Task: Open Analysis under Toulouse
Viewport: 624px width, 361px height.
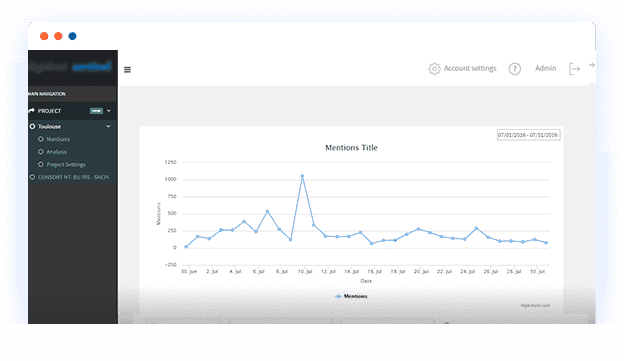Action: 57,152
